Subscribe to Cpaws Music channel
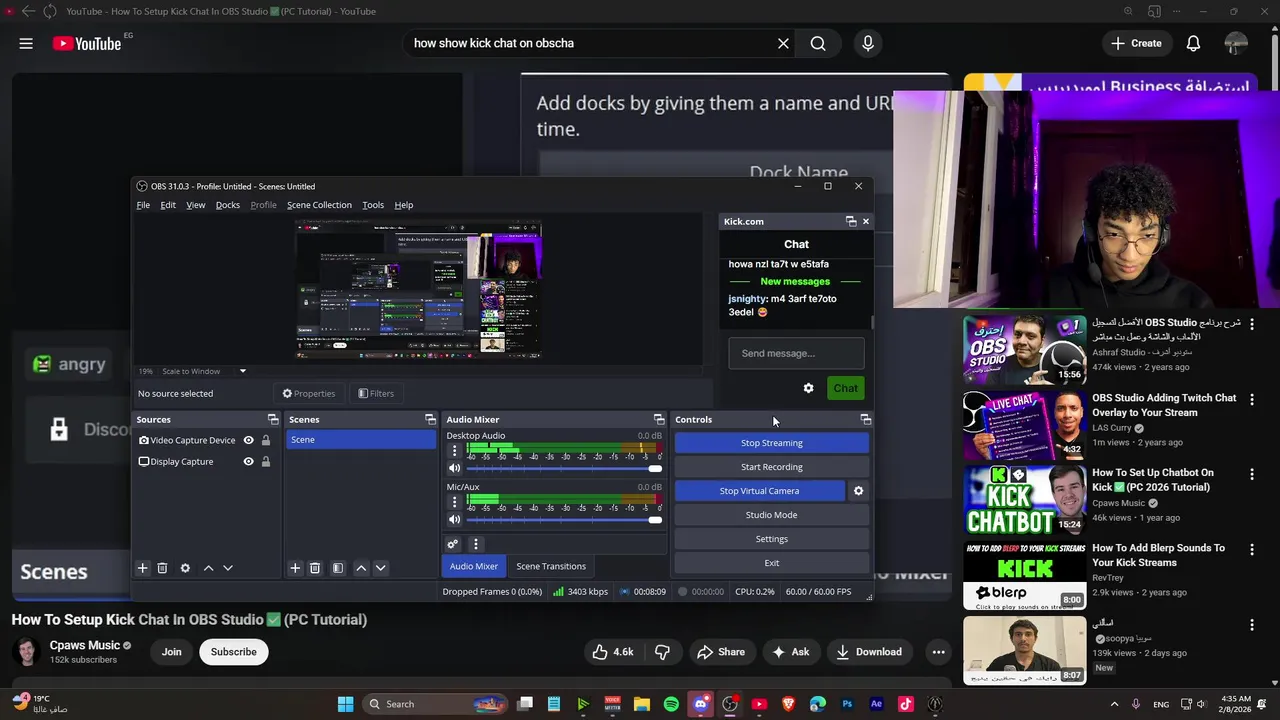 (x=233, y=652)
